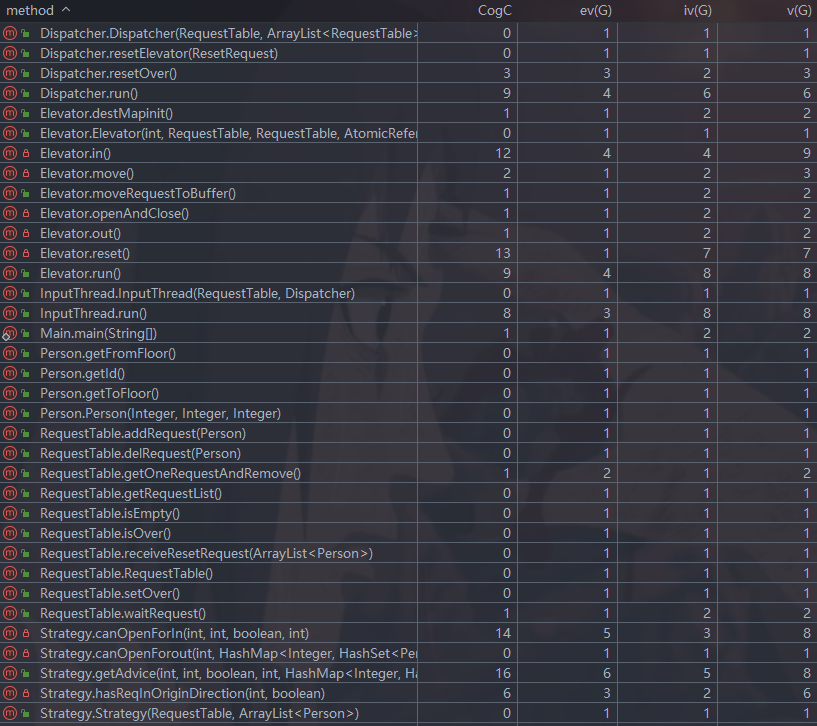This screenshot has width=817, height=726.
Task: Select the Elevator.run() method name
Action: tap(80, 273)
